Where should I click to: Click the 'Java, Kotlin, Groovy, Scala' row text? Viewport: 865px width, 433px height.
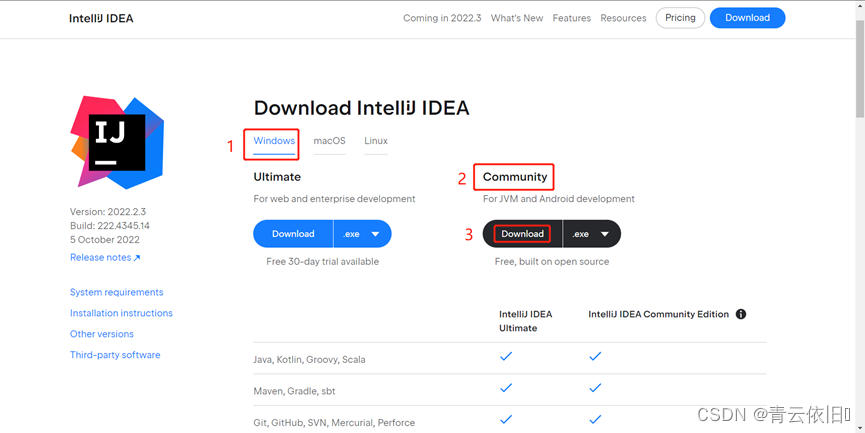(x=309, y=360)
